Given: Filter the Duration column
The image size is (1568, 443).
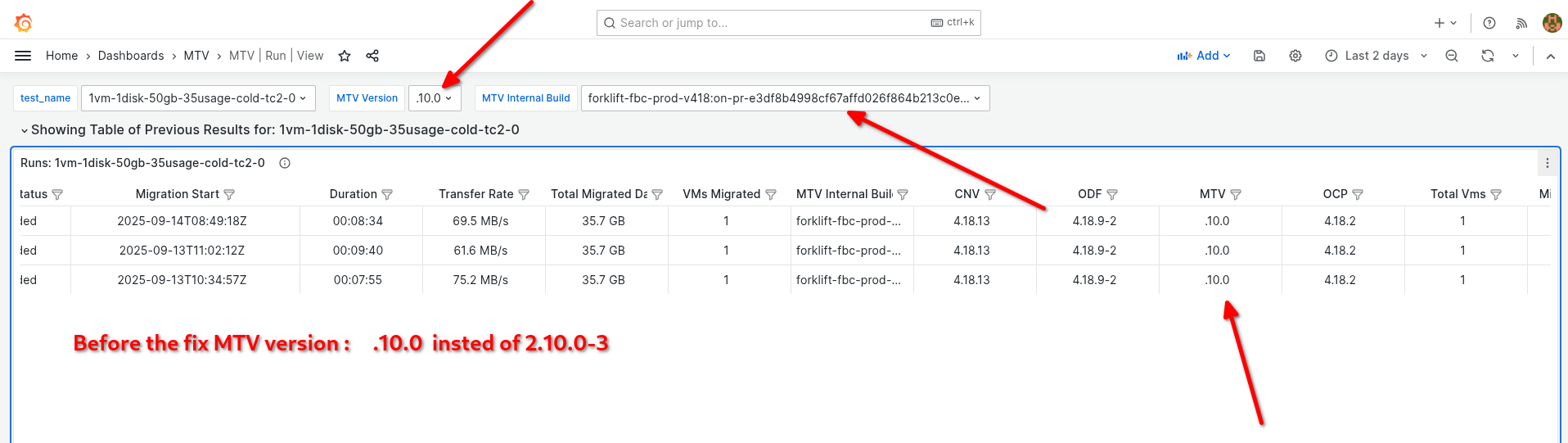Looking at the screenshot, I should [387, 194].
